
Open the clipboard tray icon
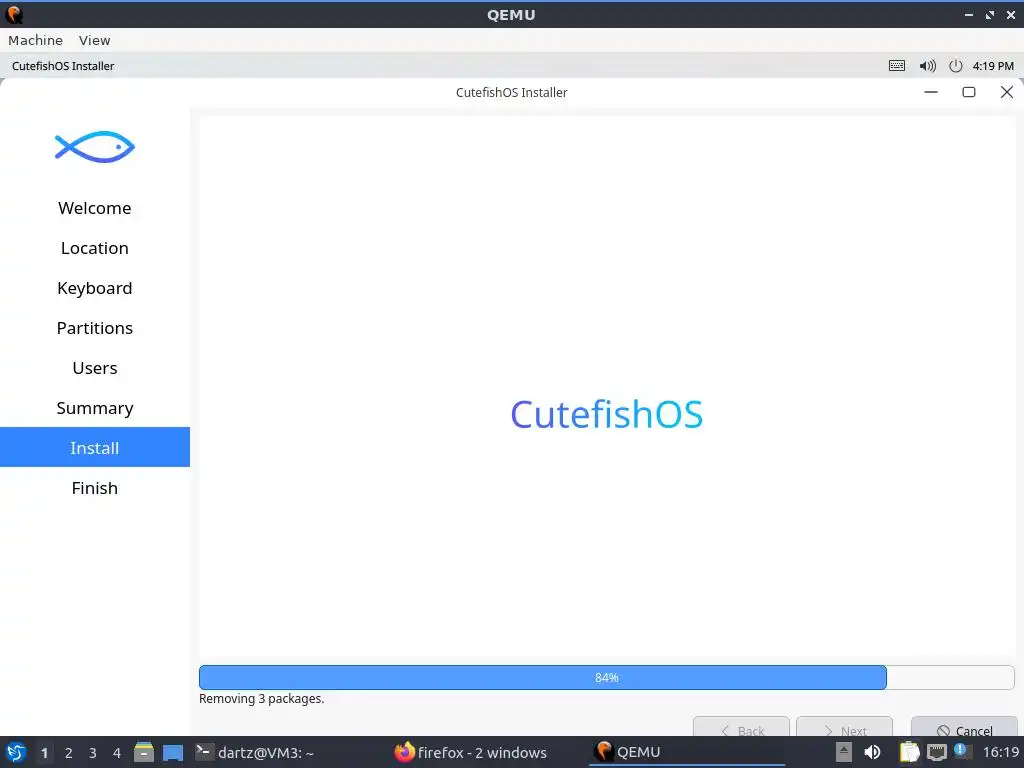909,752
